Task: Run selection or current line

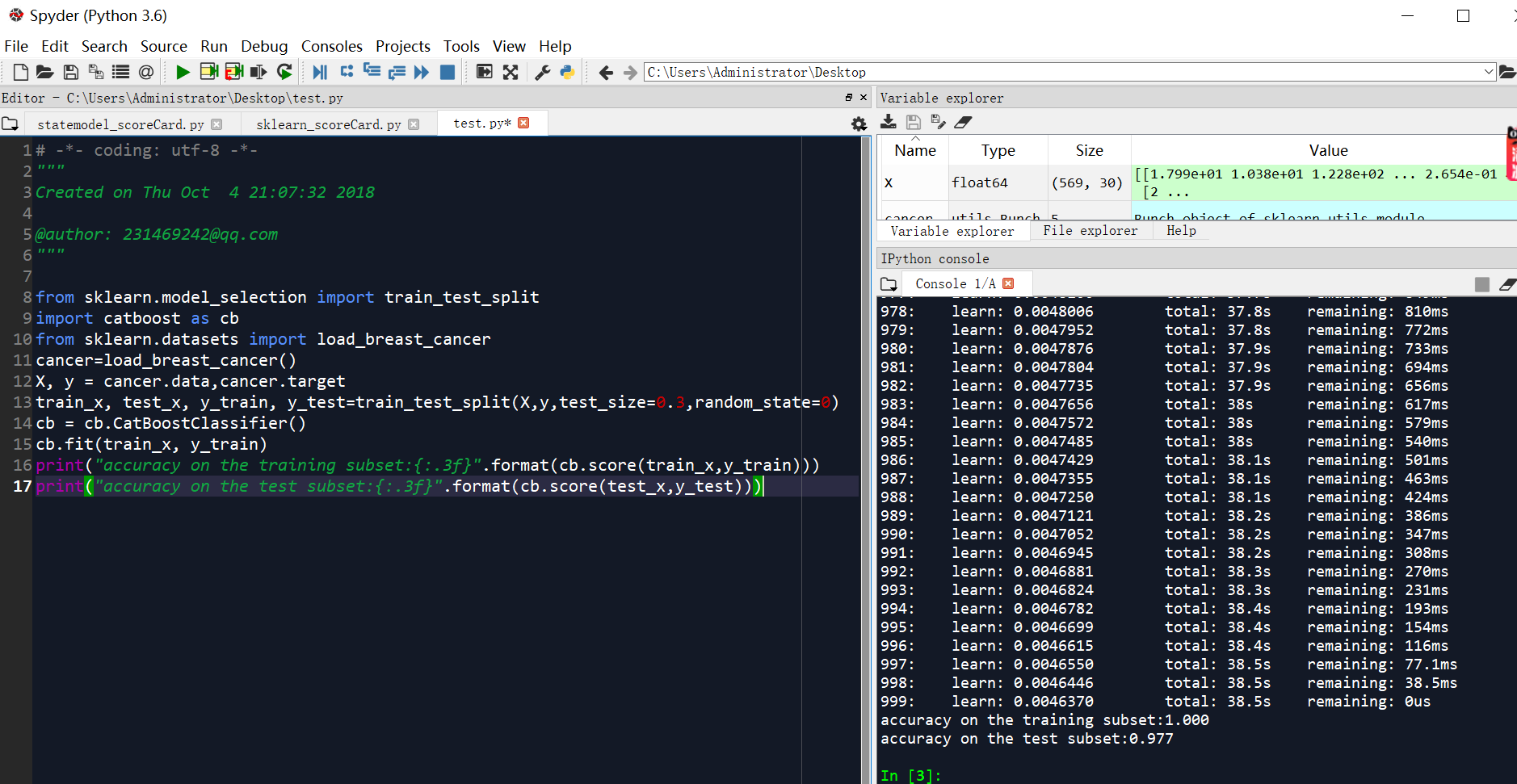Action: pos(258,73)
